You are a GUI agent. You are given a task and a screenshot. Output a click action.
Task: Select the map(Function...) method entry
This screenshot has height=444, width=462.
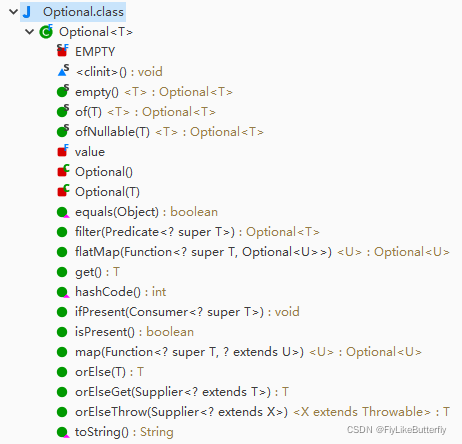coord(248,352)
